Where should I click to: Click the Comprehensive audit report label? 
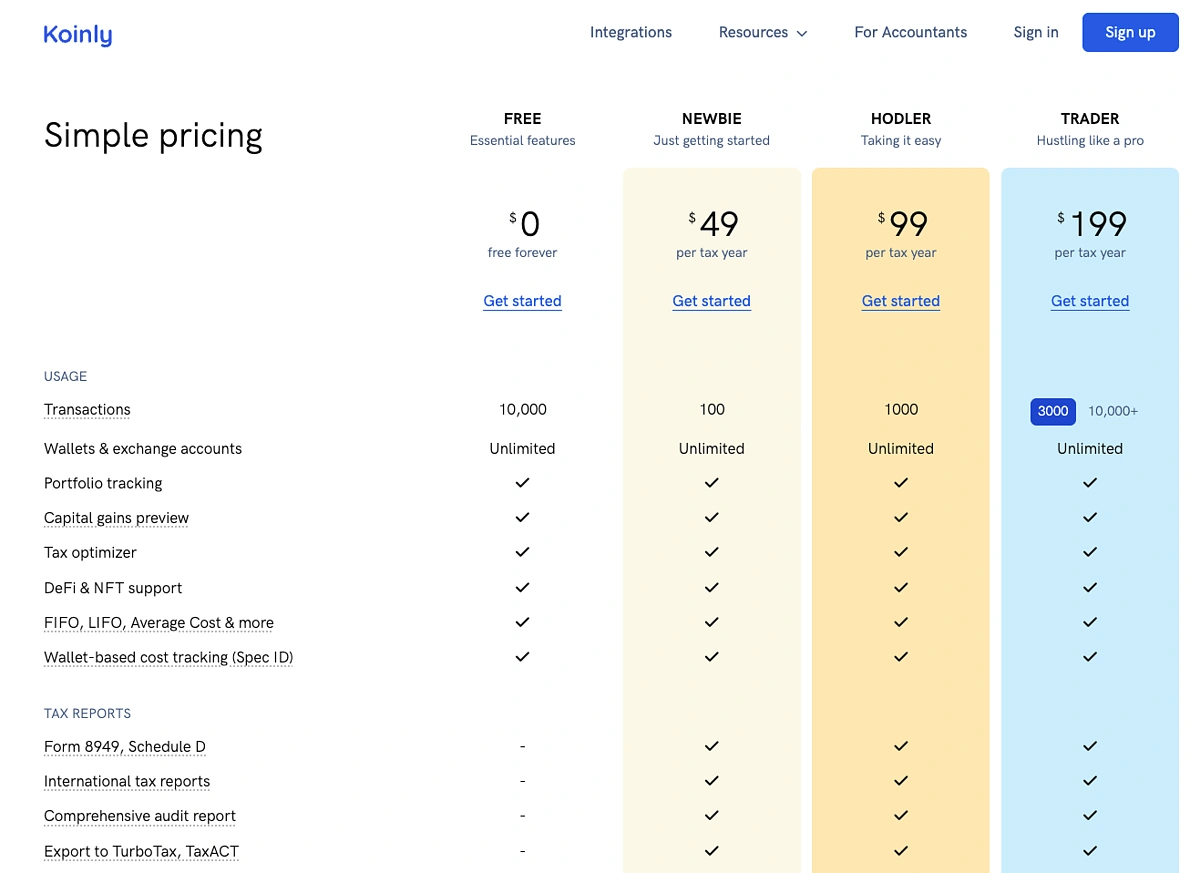coord(139,816)
